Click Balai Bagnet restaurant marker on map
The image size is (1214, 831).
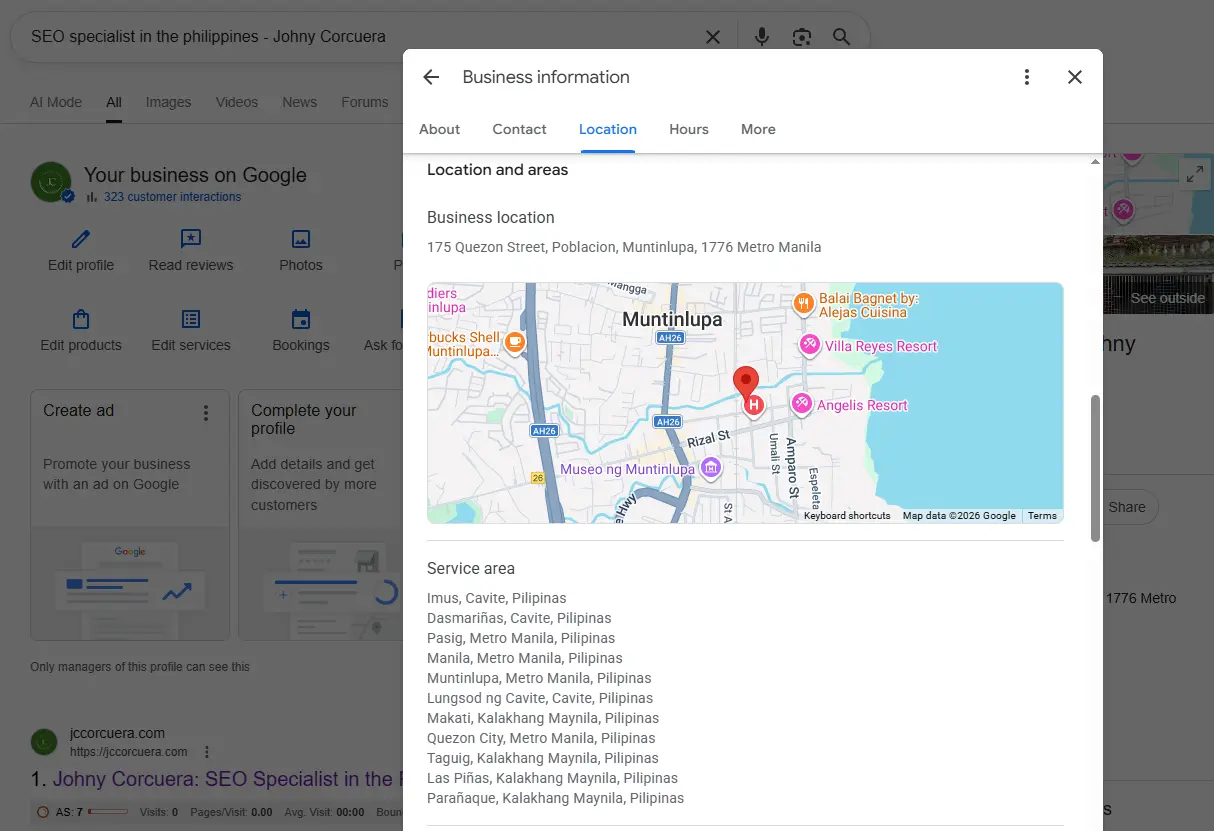pos(803,304)
